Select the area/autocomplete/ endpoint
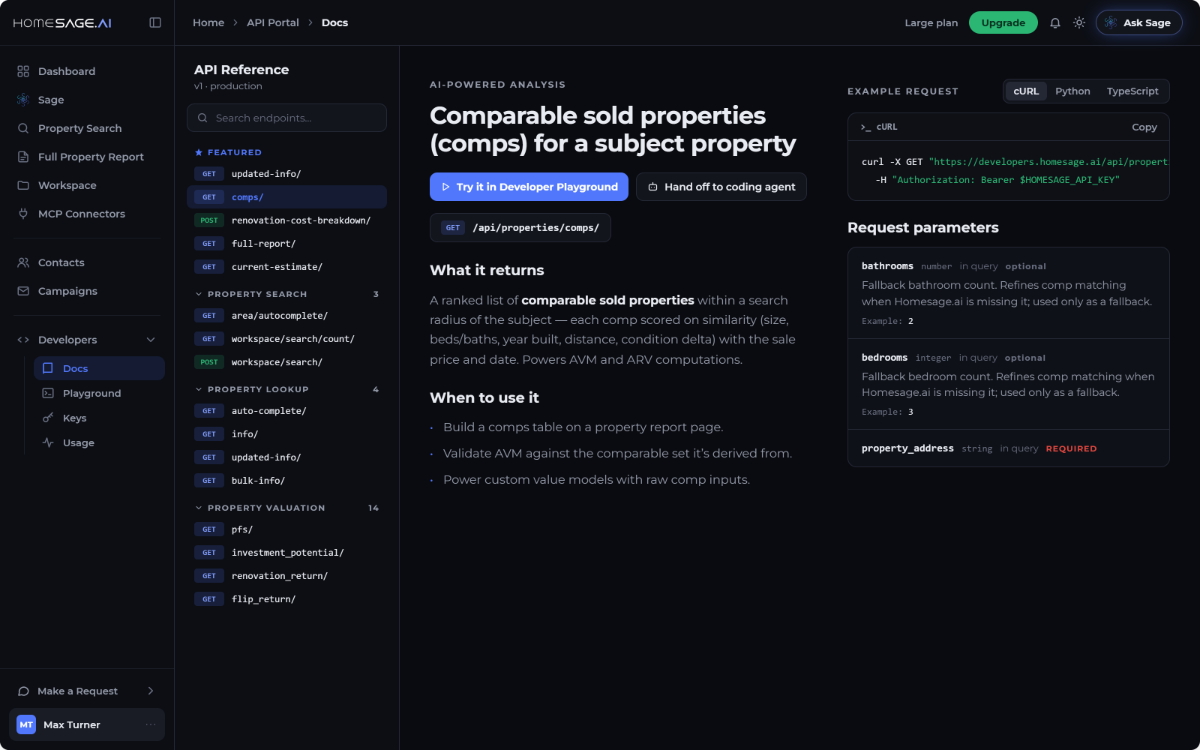 (287, 316)
